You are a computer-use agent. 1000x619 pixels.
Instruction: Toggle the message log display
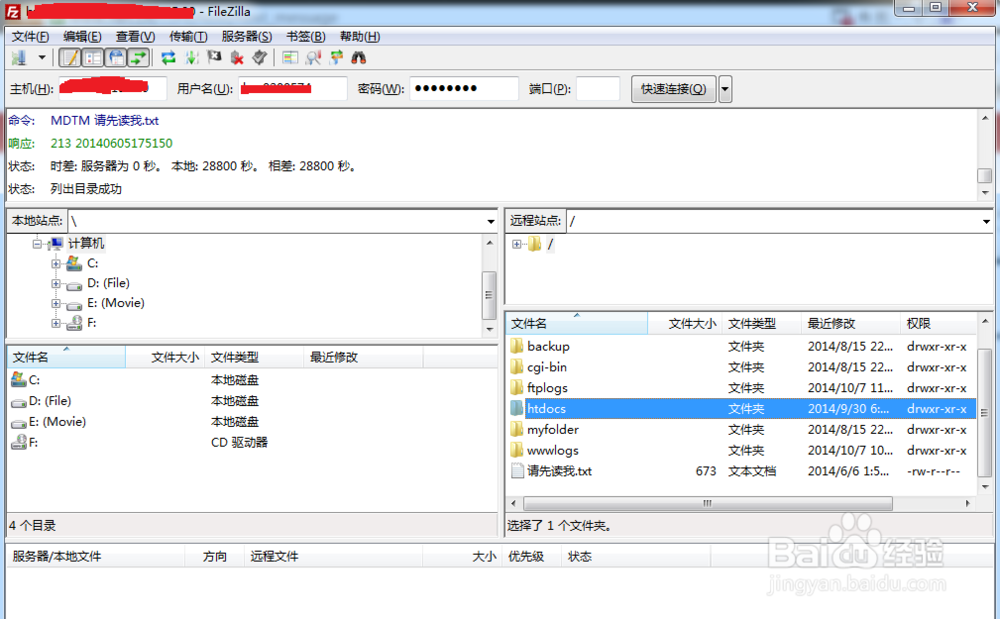(70, 58)
